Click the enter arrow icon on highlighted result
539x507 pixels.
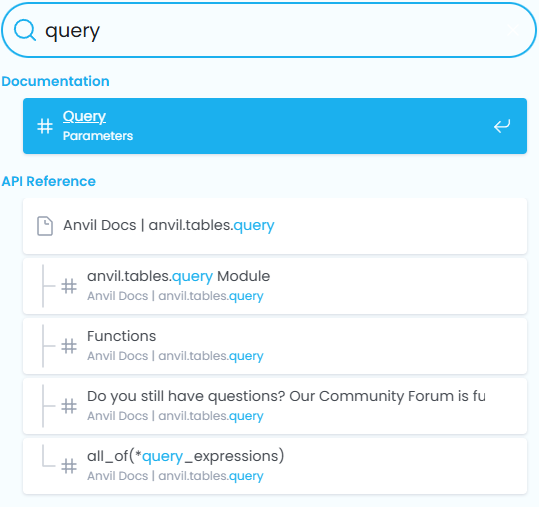tap(502, 126)
